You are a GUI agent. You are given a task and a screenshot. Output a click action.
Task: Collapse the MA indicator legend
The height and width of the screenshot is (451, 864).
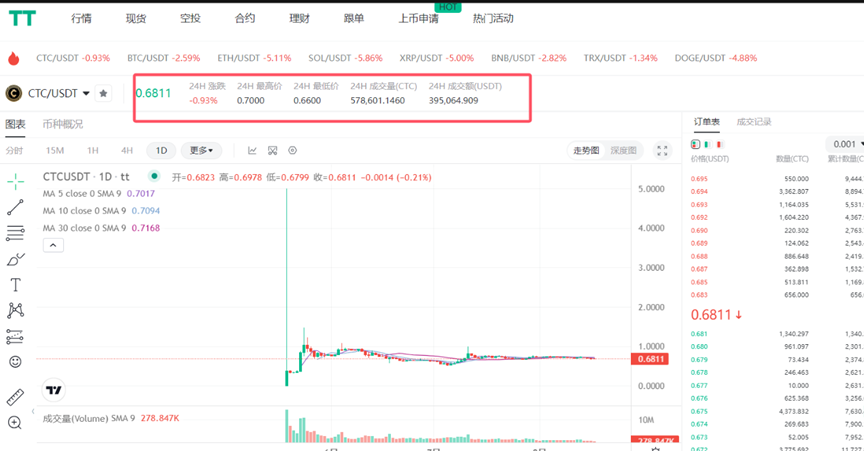click(x=52, y=245)
